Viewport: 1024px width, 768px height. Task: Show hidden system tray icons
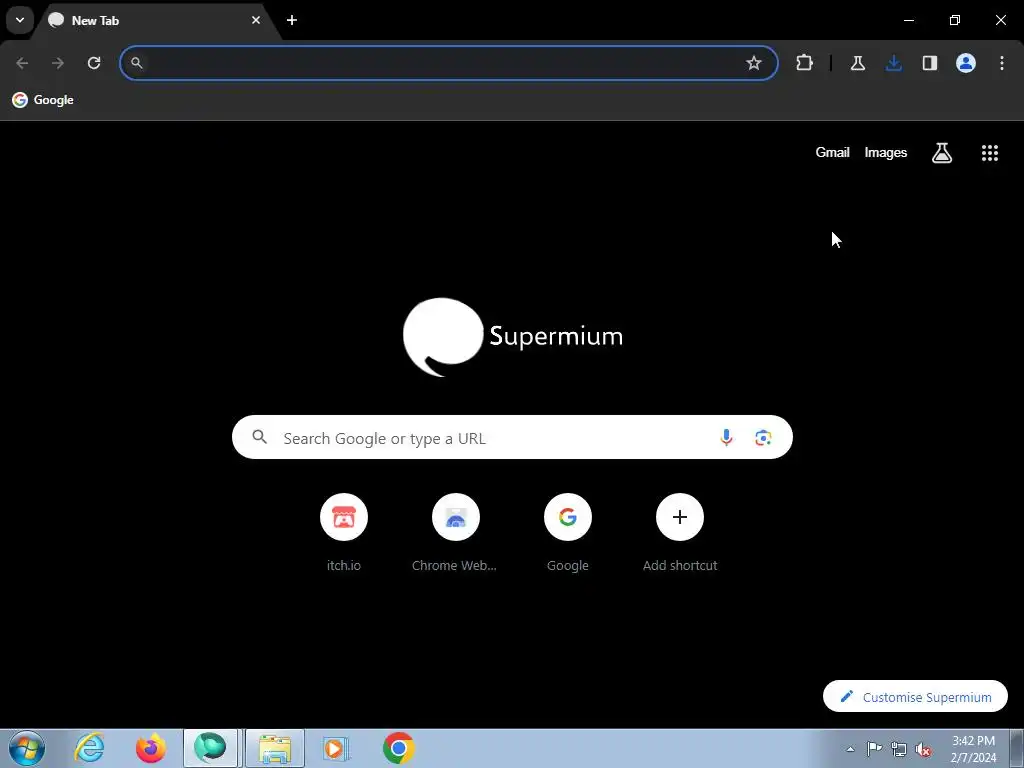850,749
